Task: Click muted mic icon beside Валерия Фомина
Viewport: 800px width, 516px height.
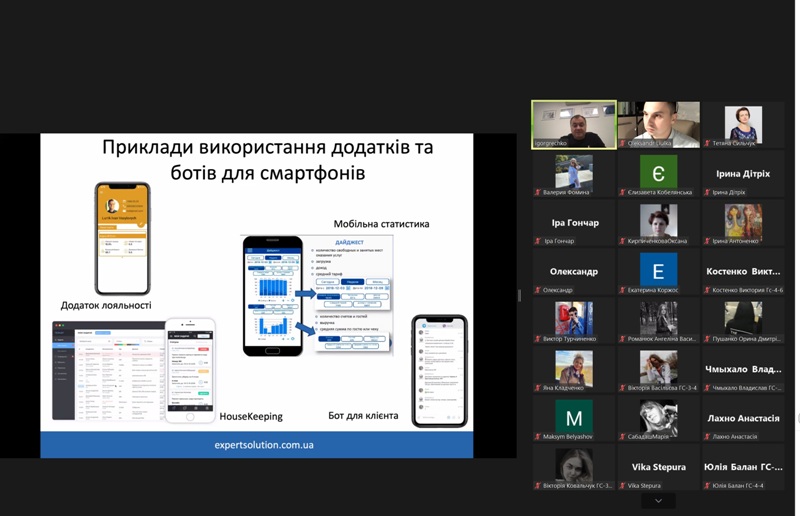Action: (537, 192)
